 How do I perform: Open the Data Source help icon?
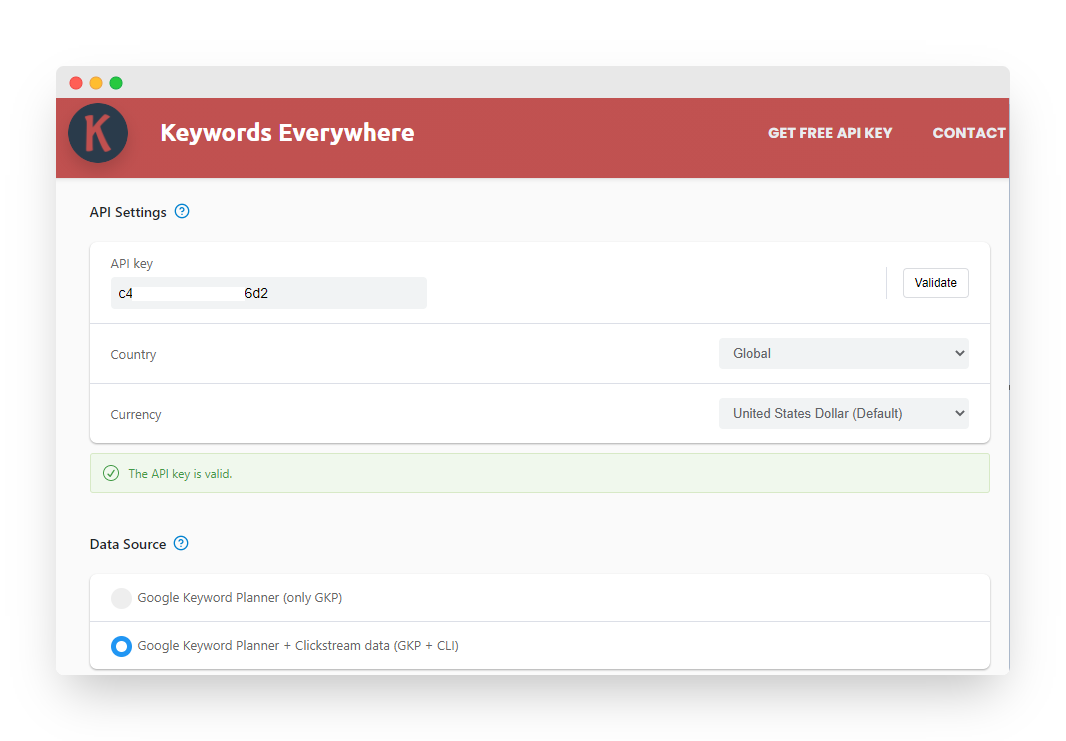(181, 543)
